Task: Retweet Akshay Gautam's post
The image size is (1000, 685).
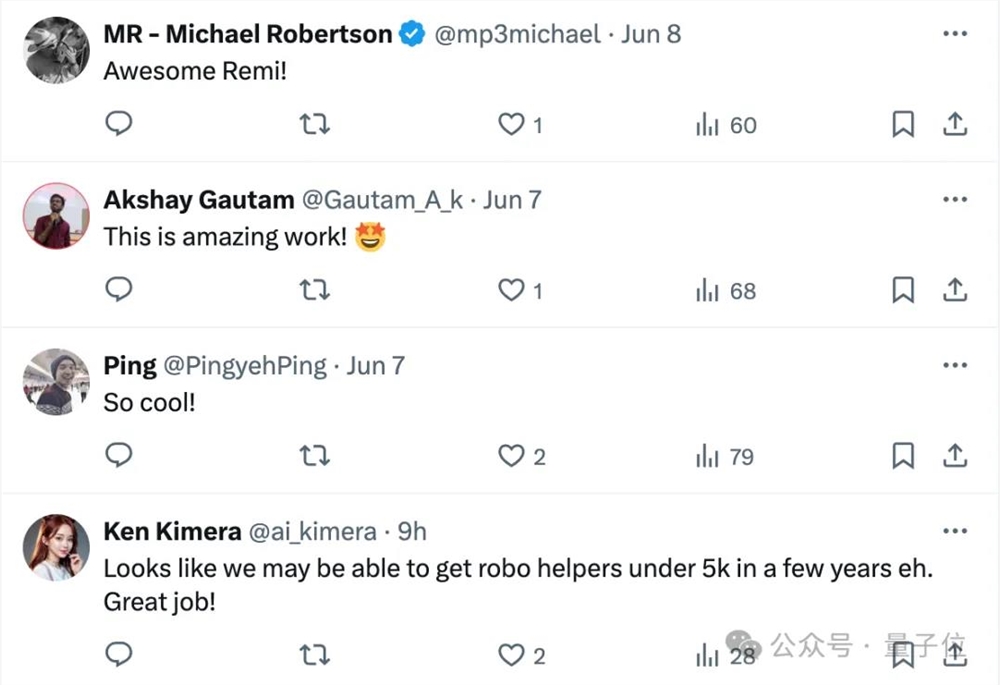Action: coord(315,290)
